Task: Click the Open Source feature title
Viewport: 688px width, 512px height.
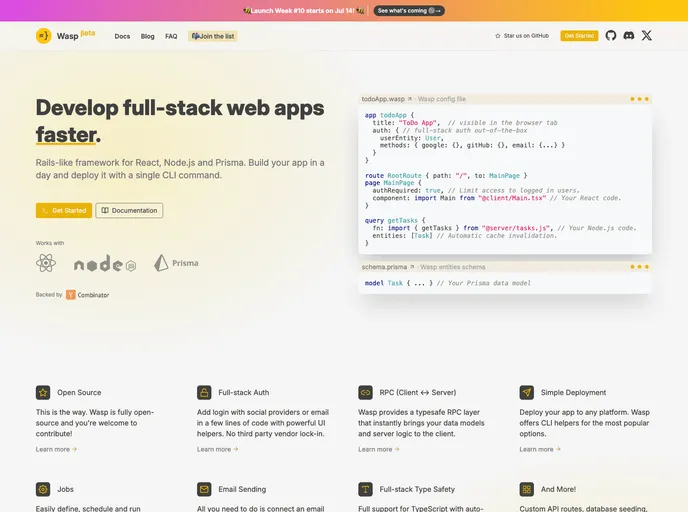Action: [79, 393]
